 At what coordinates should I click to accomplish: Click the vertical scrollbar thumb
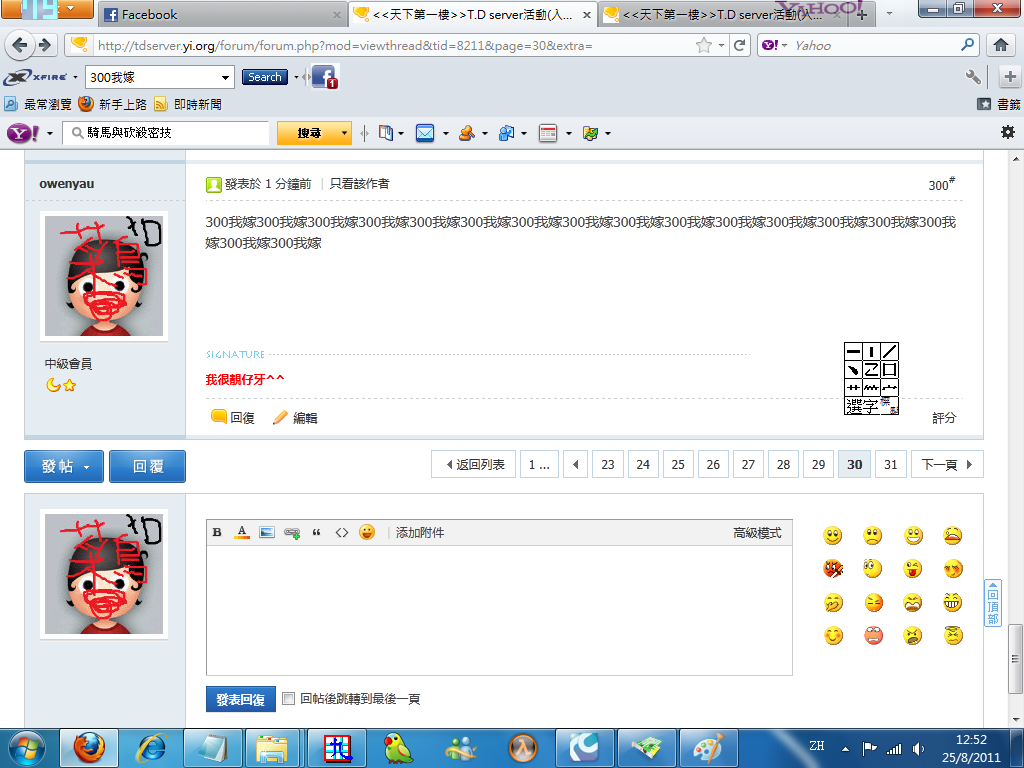(x=1015, y=660)
